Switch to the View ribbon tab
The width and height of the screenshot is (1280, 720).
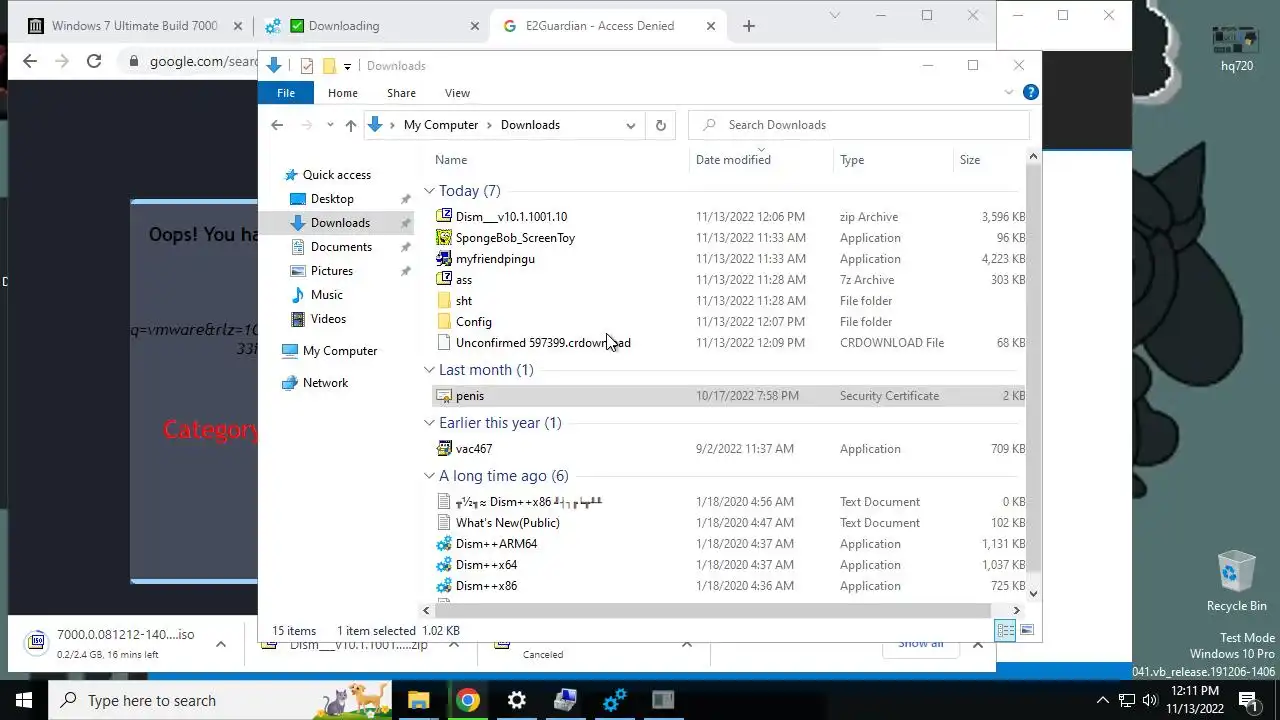click(x=457, y=93)
